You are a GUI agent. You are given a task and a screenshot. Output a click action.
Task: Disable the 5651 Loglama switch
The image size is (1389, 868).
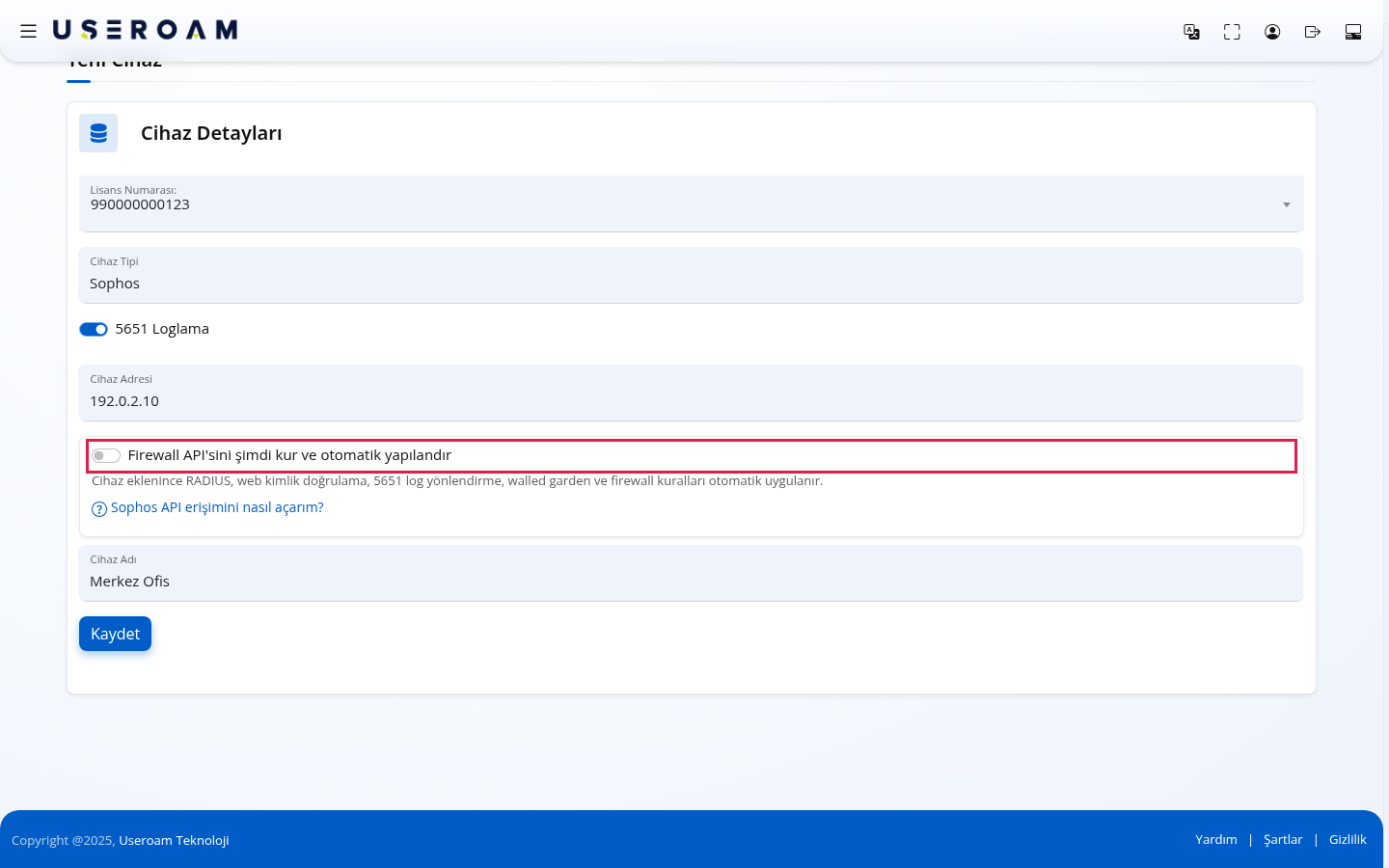click(94, 330)
